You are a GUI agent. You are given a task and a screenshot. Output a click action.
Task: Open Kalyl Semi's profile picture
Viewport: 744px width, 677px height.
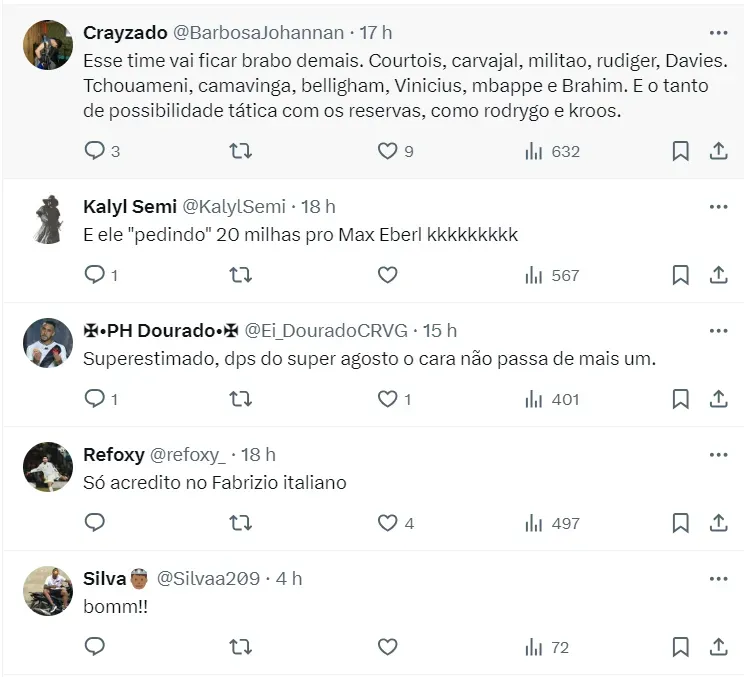47,220
